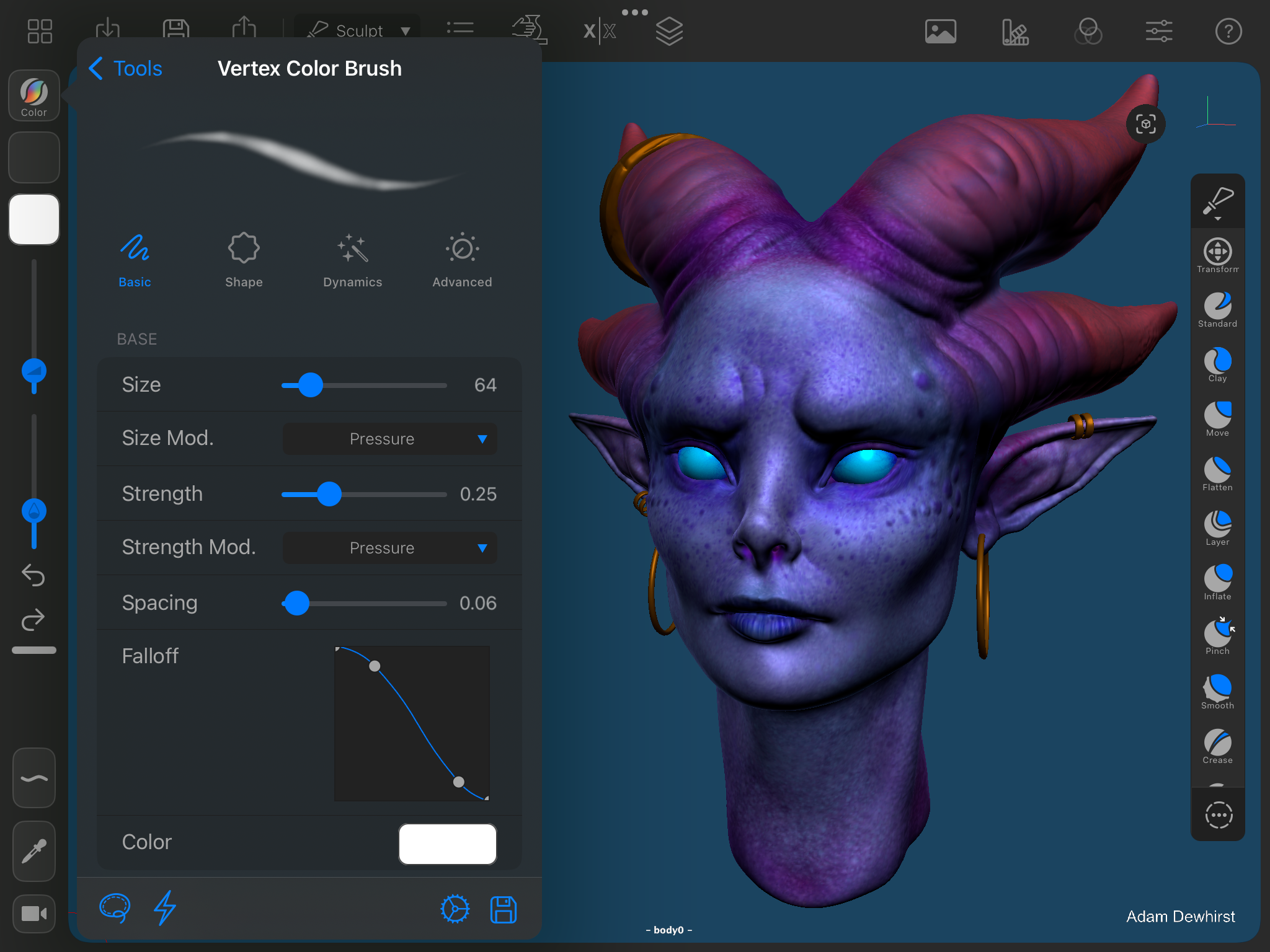
Task: Open the Sculpt mode dropdown
Action: 358,30
